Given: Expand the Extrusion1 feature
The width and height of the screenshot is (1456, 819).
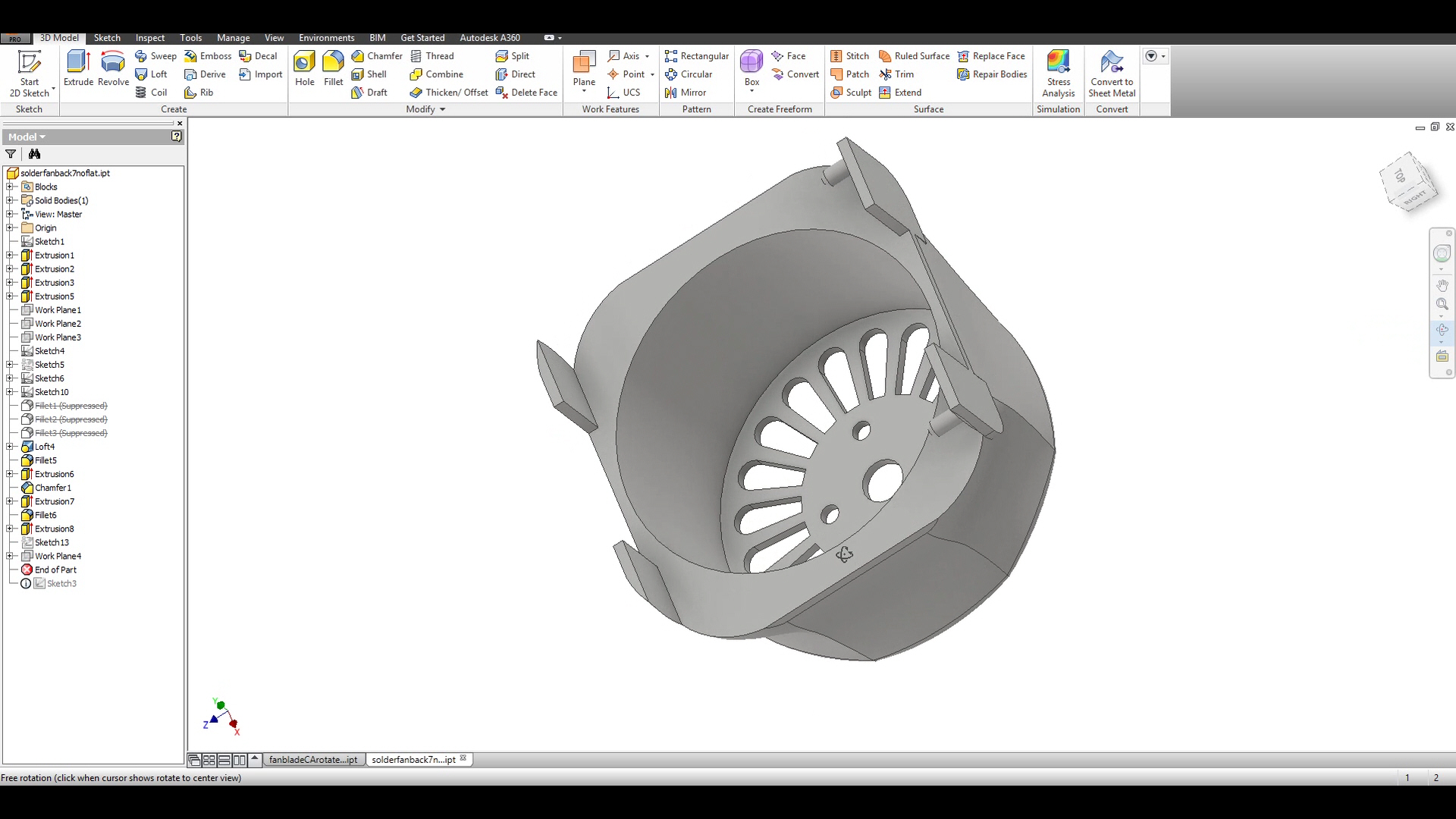Looking at the screenshot, I should point(10,256).
